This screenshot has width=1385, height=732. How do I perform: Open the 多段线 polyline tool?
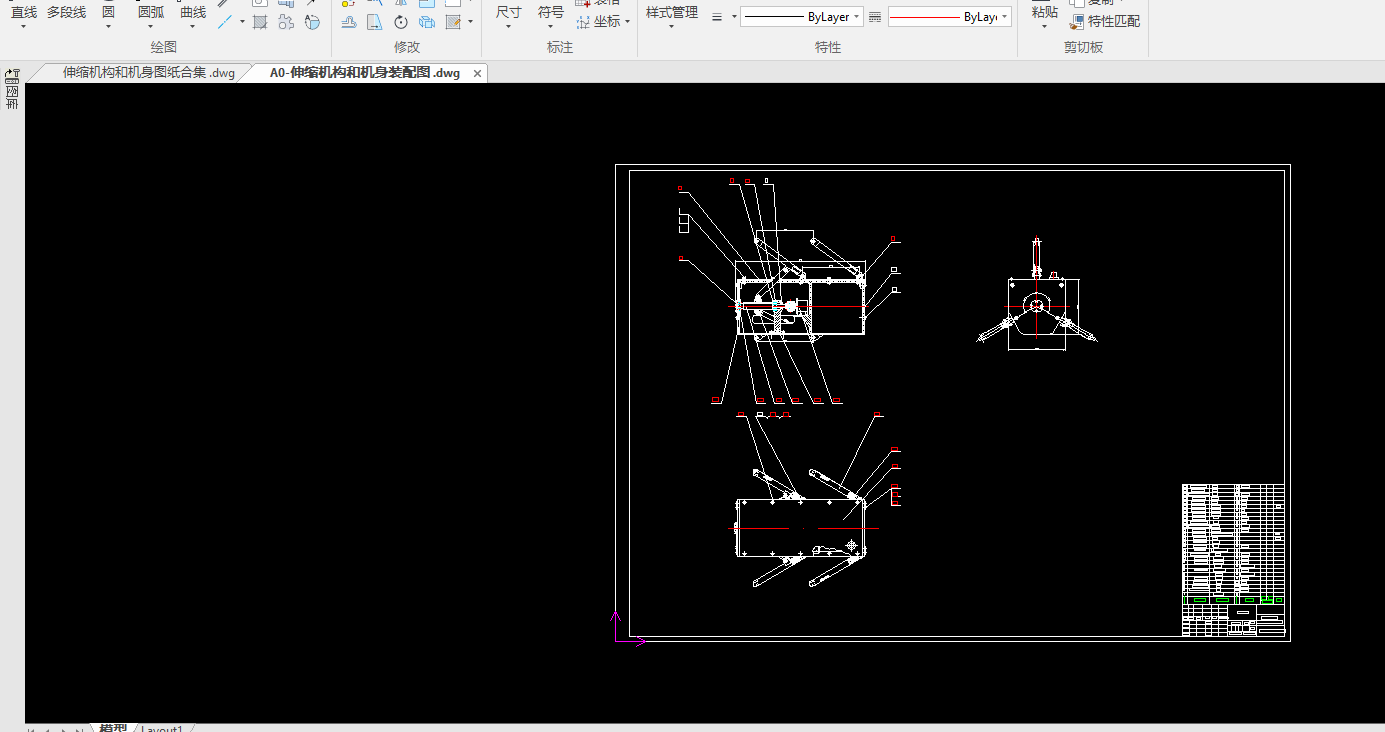point(67,13)
